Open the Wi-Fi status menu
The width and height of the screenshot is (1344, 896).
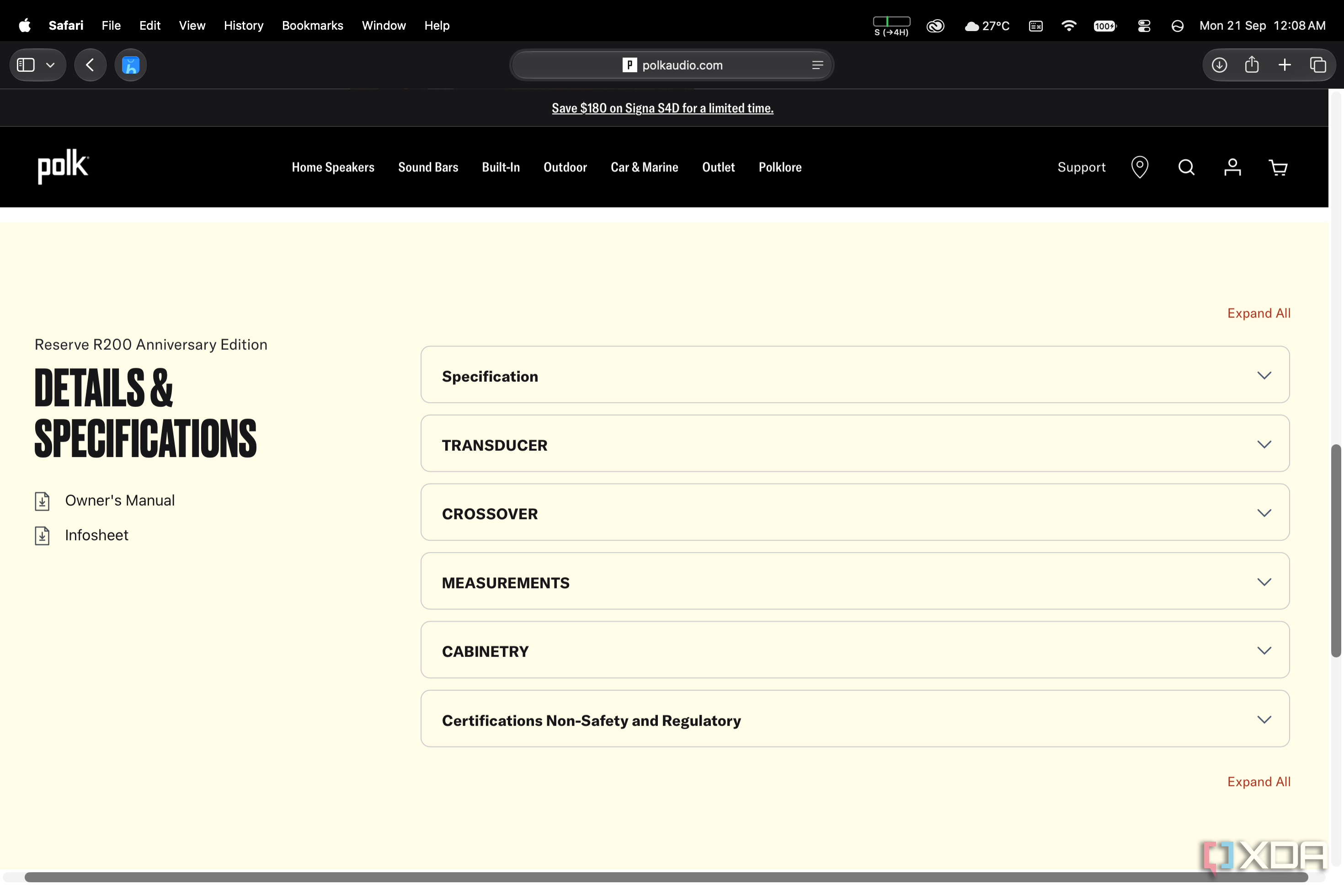pyautogui.click(x=1069, y=25)
